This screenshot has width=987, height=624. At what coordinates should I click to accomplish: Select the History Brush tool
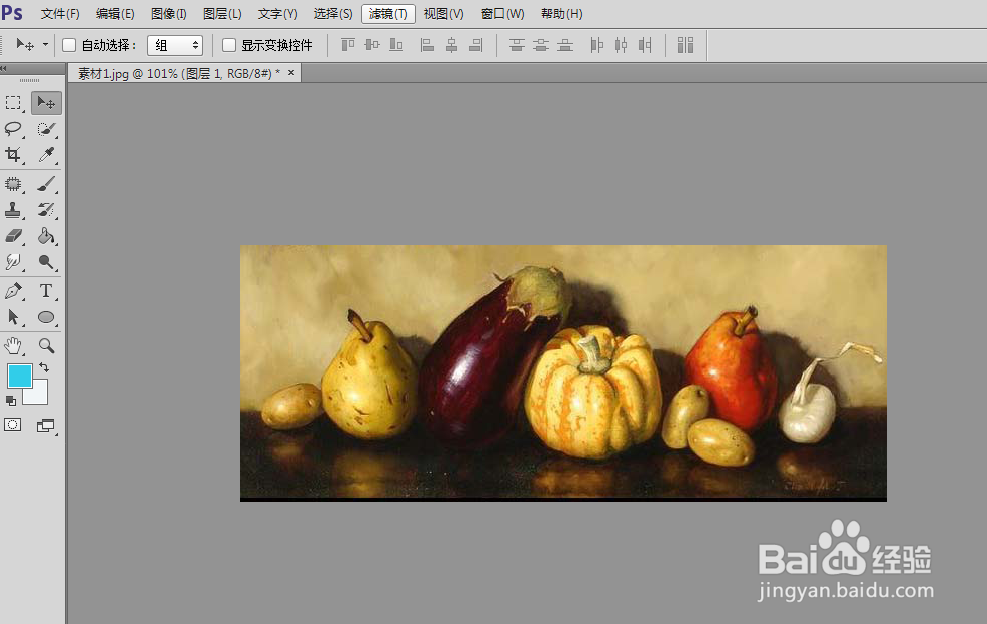click(46, 210)
